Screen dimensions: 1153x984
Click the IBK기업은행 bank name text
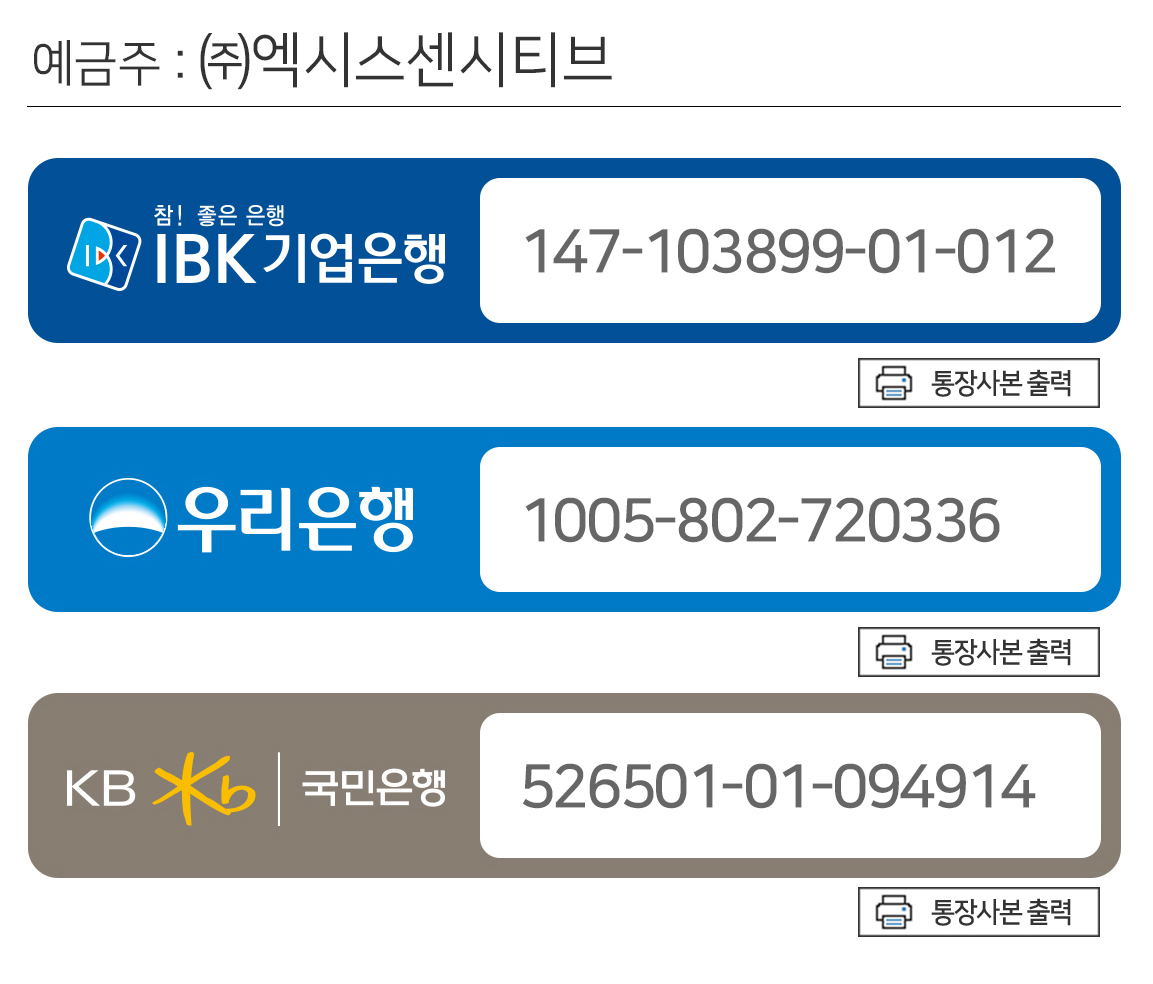point(300,259)
